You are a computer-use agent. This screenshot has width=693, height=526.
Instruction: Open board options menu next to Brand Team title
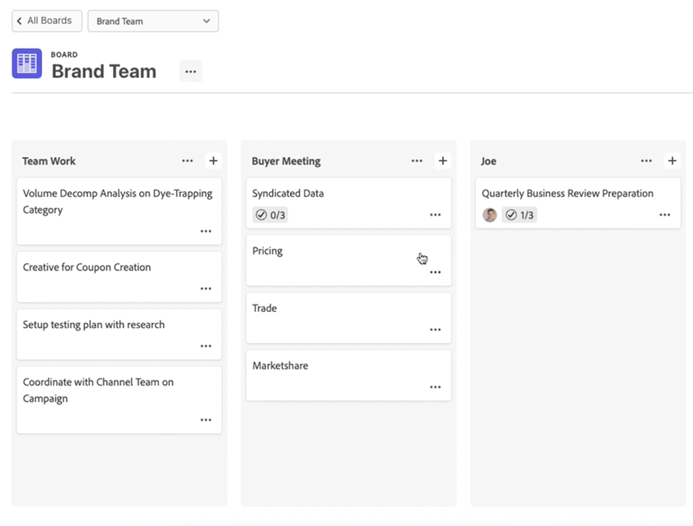click(190, 71)
